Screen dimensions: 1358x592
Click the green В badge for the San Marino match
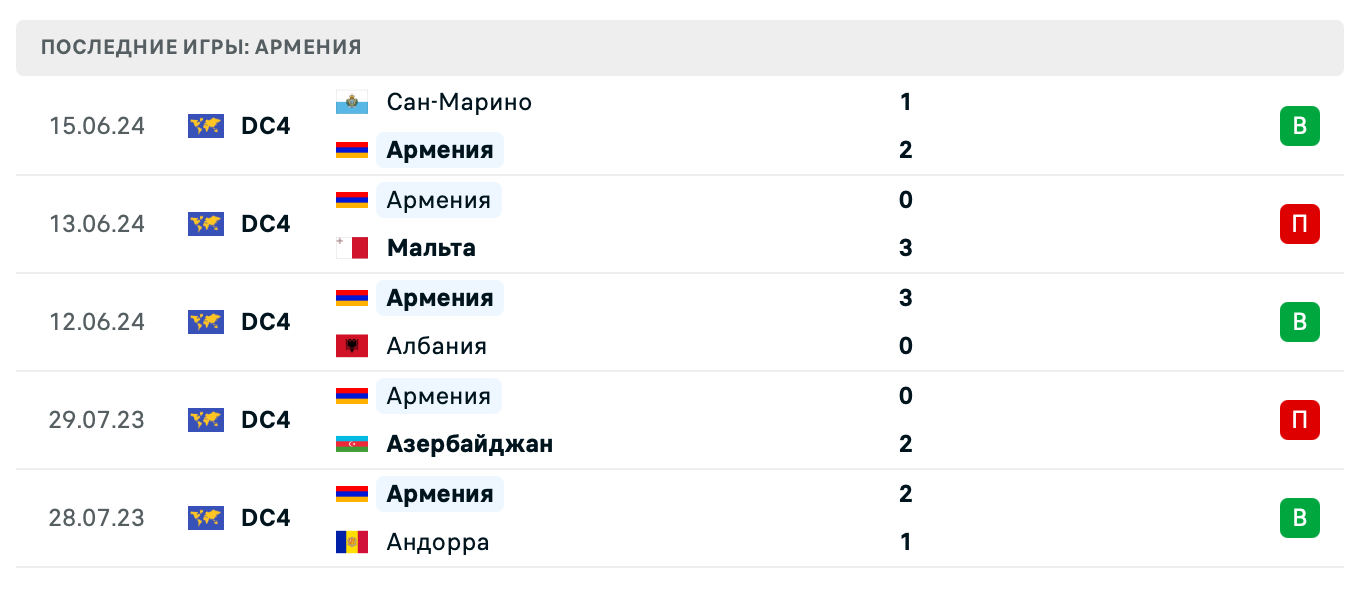(x=1299, y=126)
